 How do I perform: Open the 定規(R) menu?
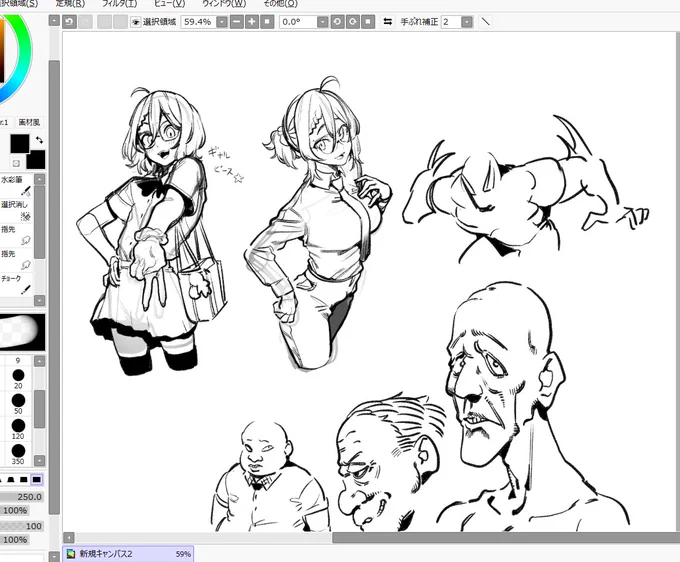click(x=70, y=3)
